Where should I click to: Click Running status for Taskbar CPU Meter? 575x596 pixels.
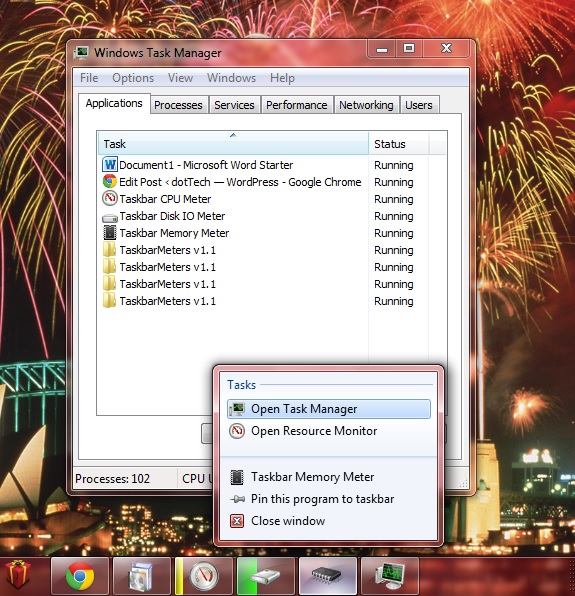394,199
